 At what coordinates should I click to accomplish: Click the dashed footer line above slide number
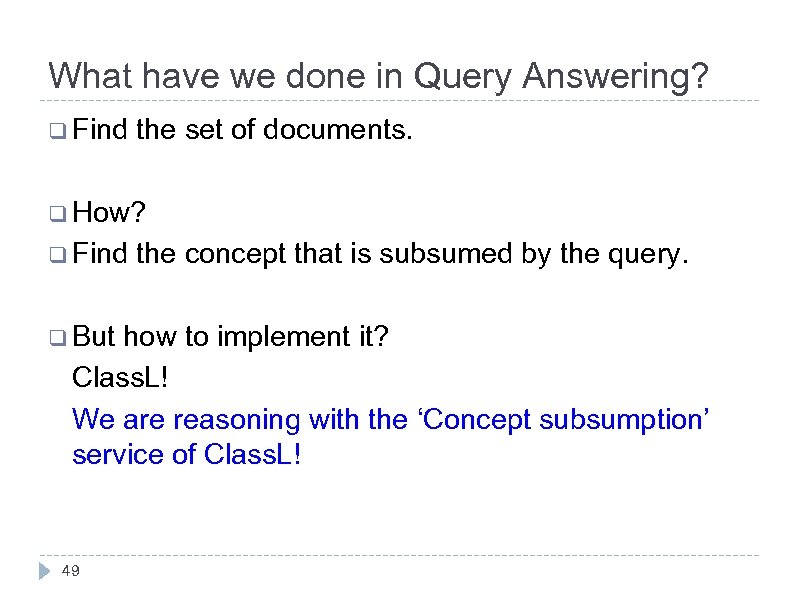click(400, 556)
